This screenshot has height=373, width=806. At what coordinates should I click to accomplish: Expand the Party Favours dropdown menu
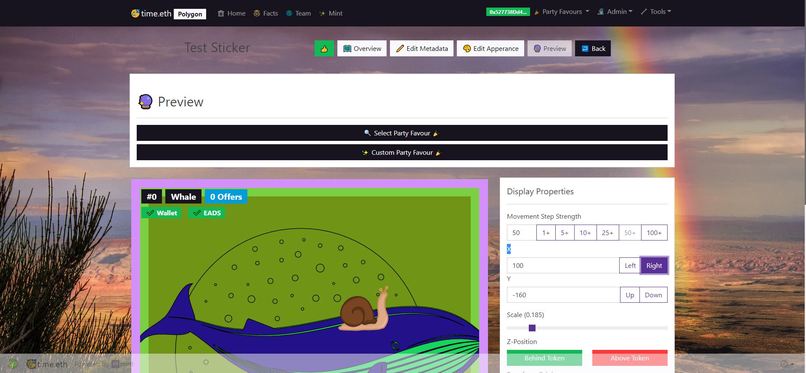click(x=561, y=12)
